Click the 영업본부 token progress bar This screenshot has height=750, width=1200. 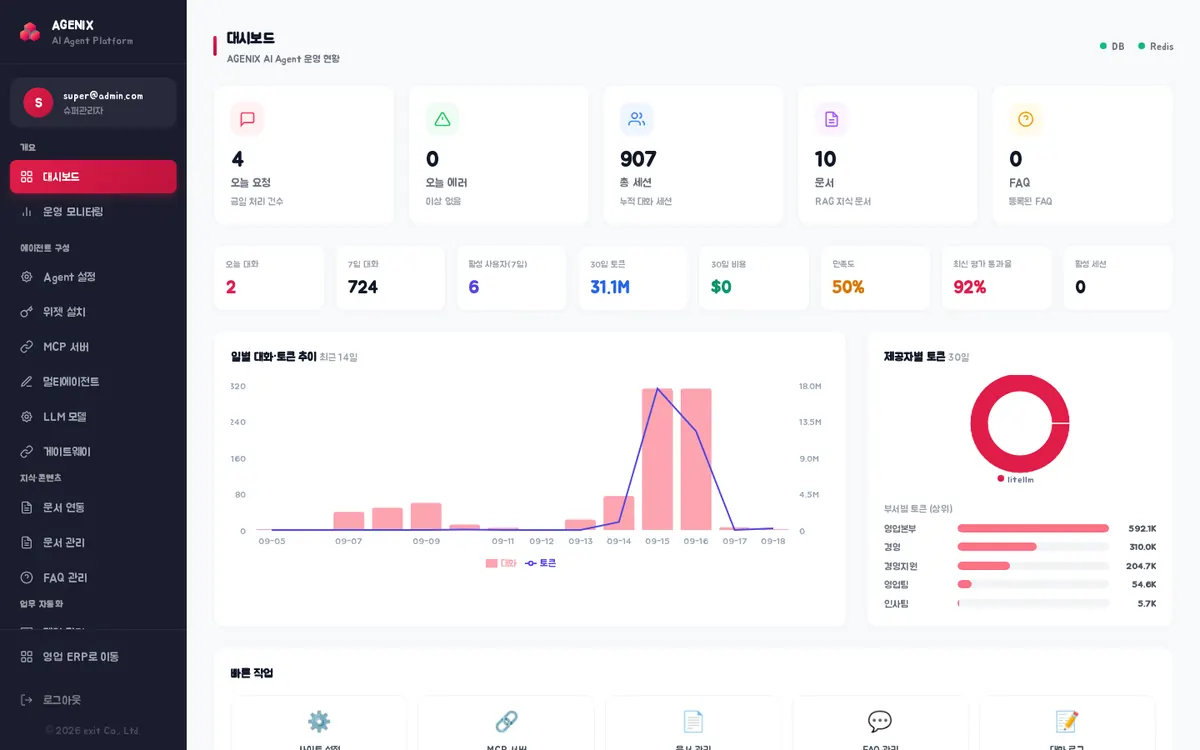(x=1033, y=528)
